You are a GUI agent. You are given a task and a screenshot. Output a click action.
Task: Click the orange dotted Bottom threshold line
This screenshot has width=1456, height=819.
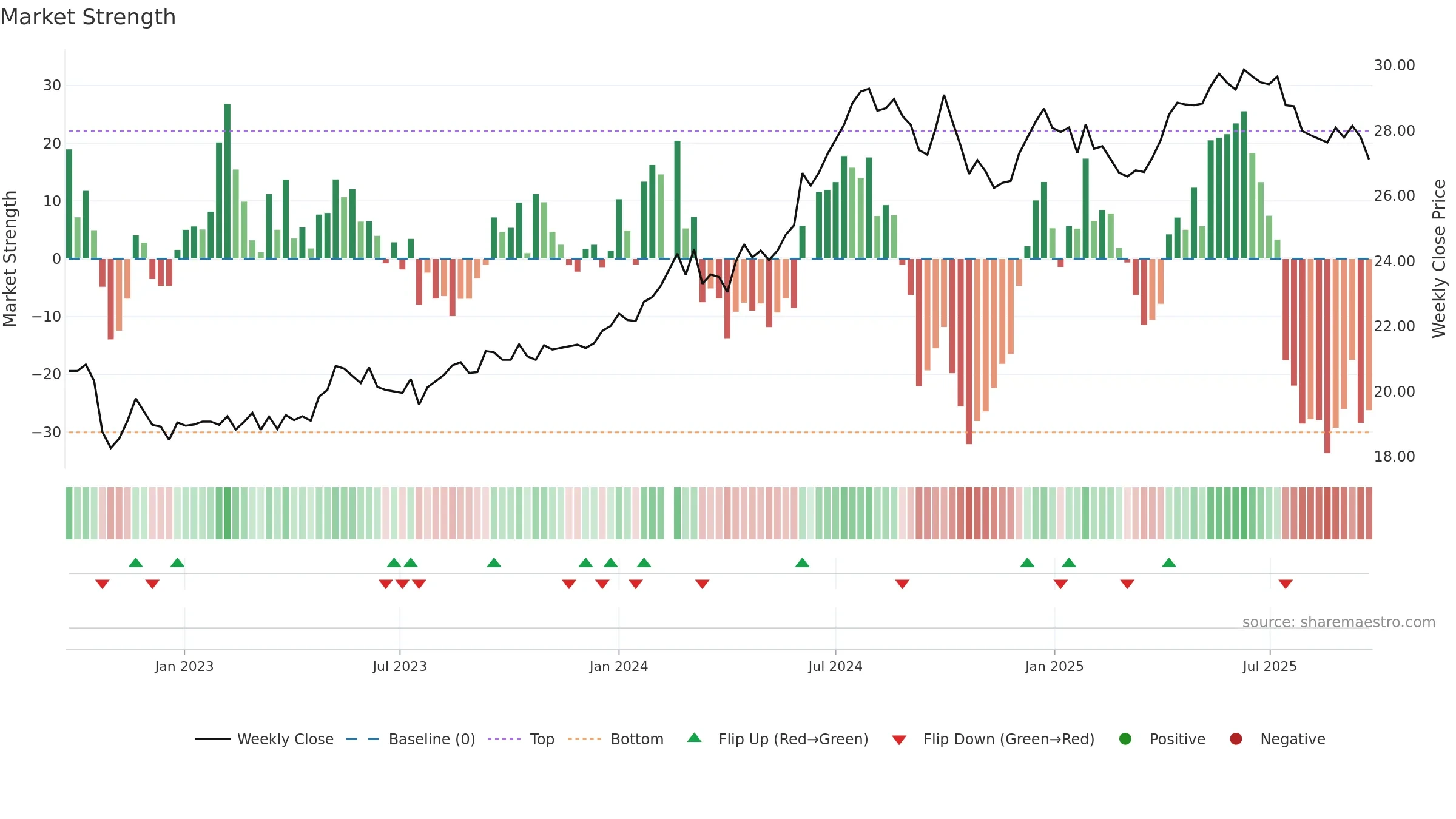coord(719,433)
